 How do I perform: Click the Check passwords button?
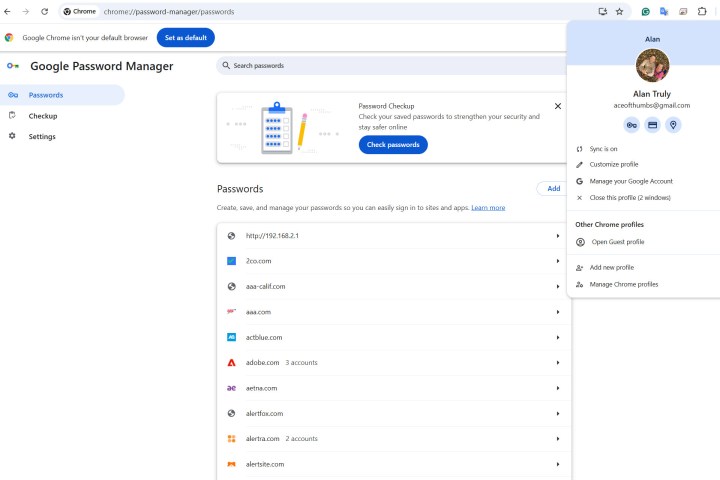pos(393,145)
